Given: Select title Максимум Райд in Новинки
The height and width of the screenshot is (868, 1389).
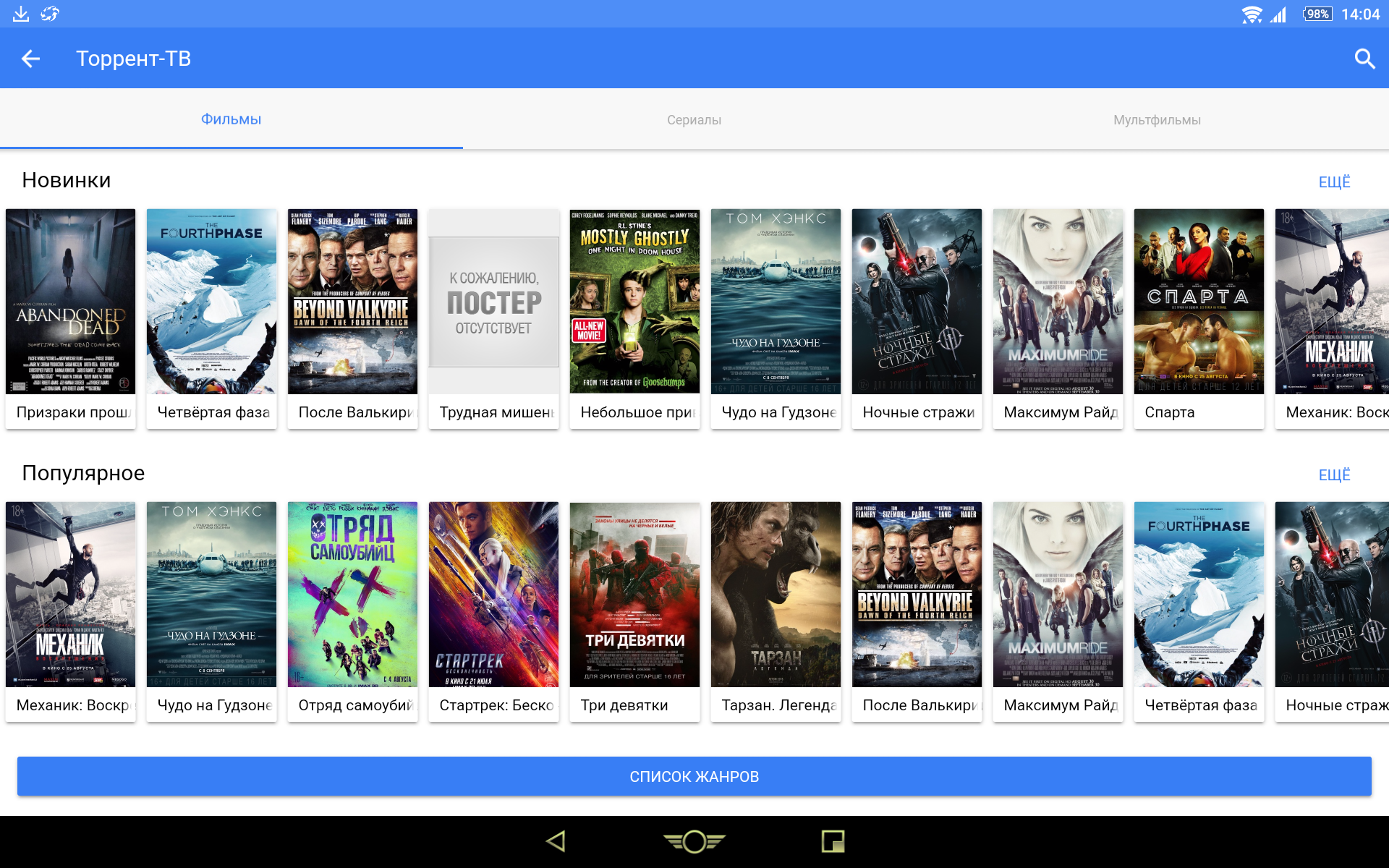Looking at the screenshot, I should (x=1061, y=412).
